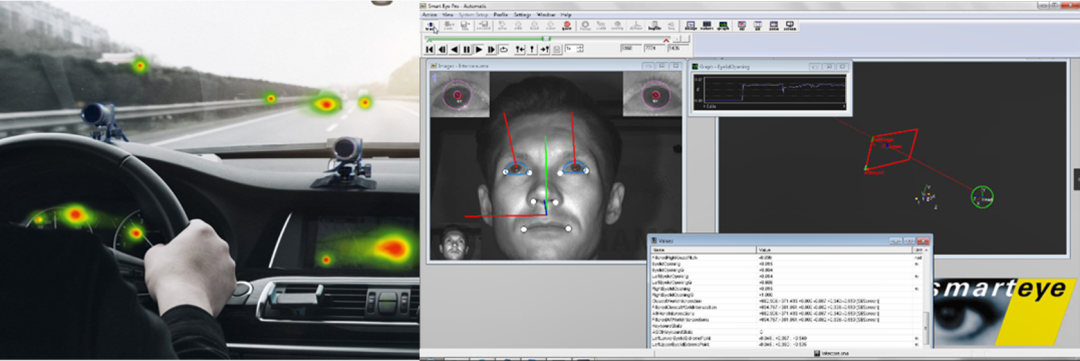The height and width of the screenshot is (361, 1080).
Task: Open the image view toolbar icon
Action: click(691, 25)
